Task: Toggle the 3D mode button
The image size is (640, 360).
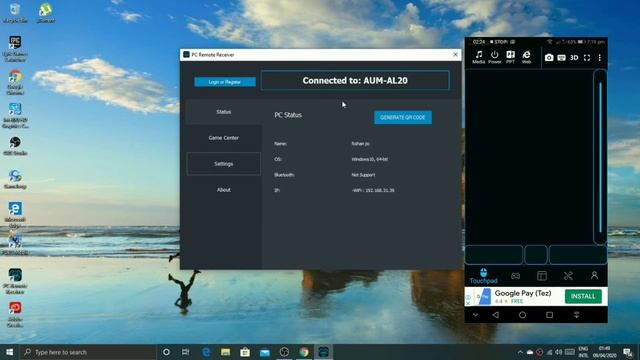Action: point(574,58)
